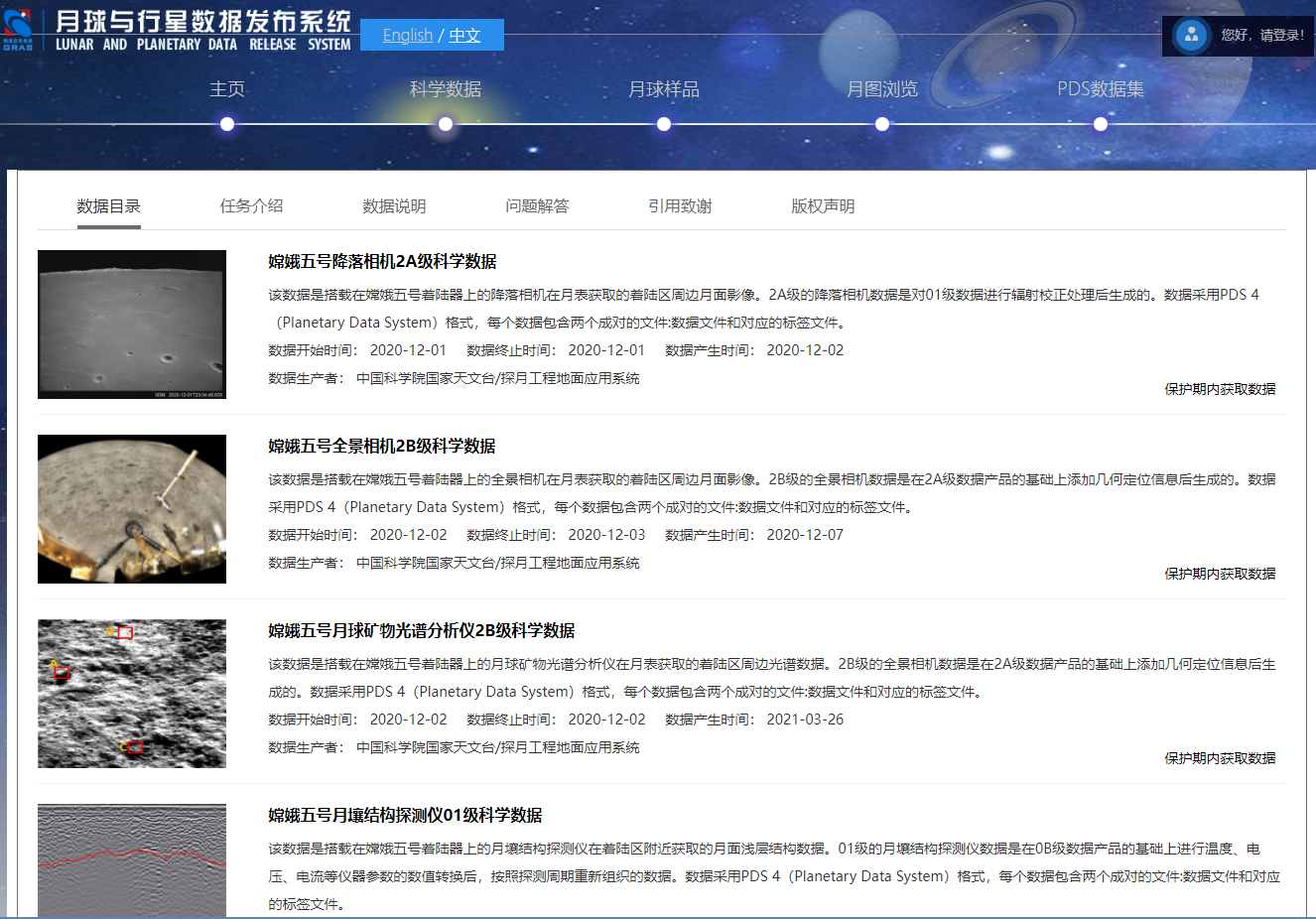Open title 嫦娥五号全景相机2B级科学数据
Viewport: 1316px width, 919px height.
[x=382, y=447]
